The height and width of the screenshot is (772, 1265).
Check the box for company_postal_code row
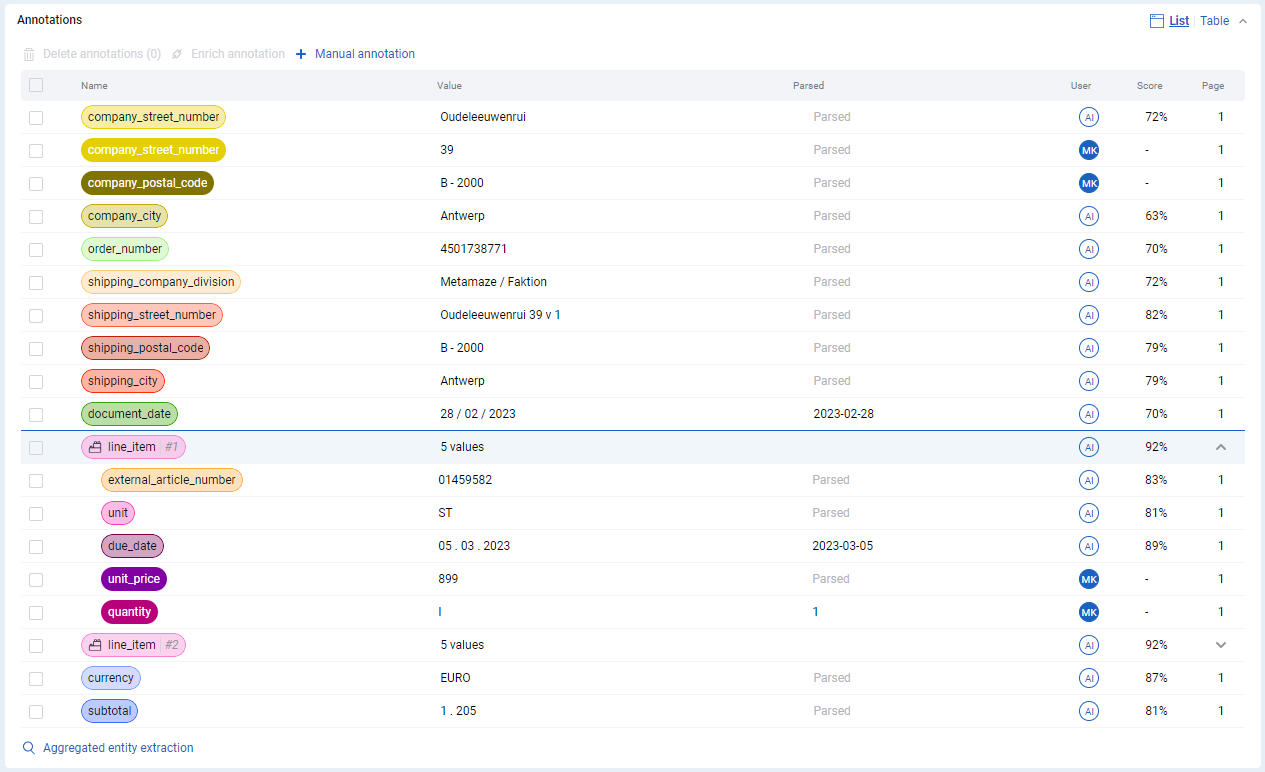[36, 184]
